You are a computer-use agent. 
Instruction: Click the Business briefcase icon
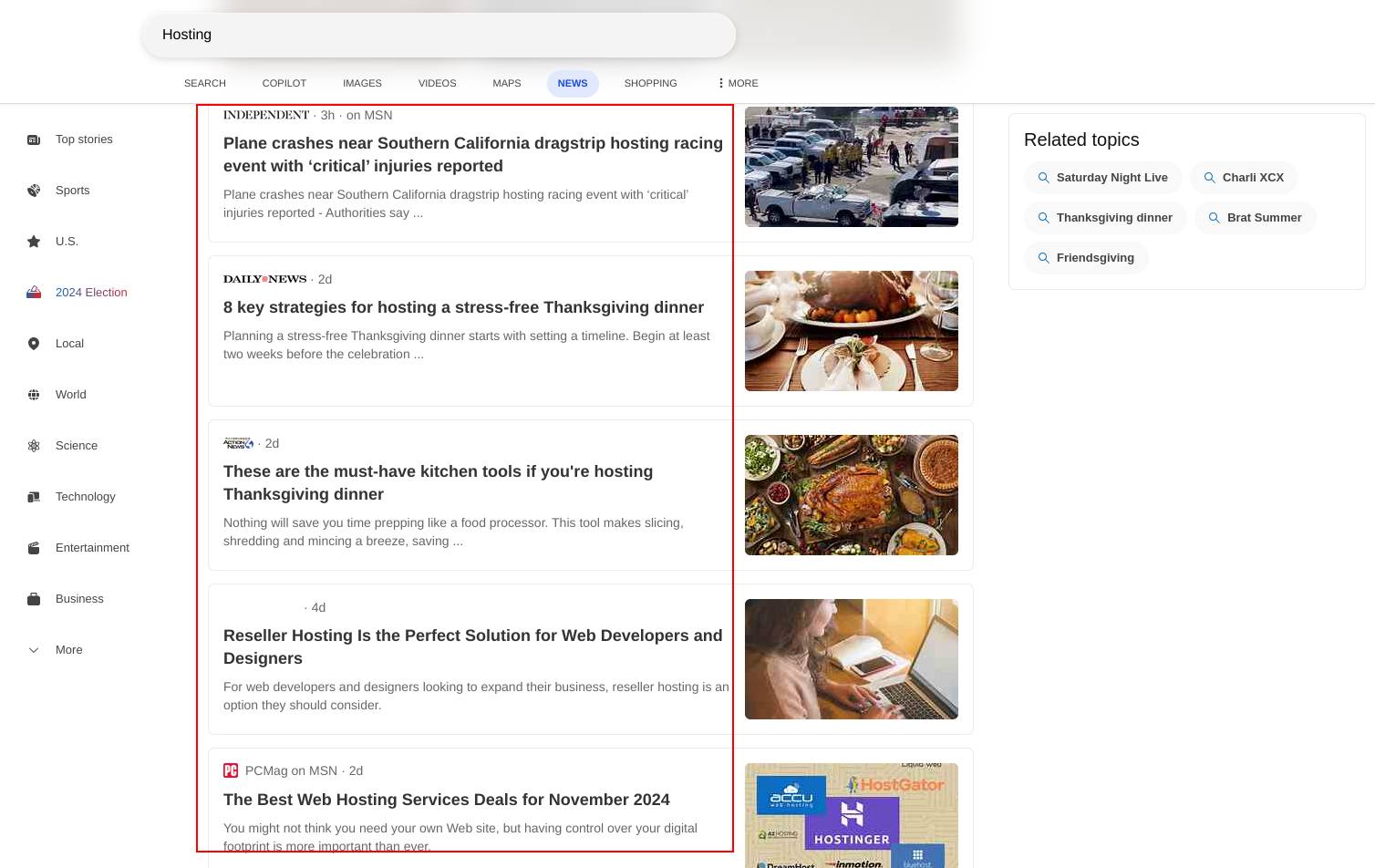(x=34, y=599)
